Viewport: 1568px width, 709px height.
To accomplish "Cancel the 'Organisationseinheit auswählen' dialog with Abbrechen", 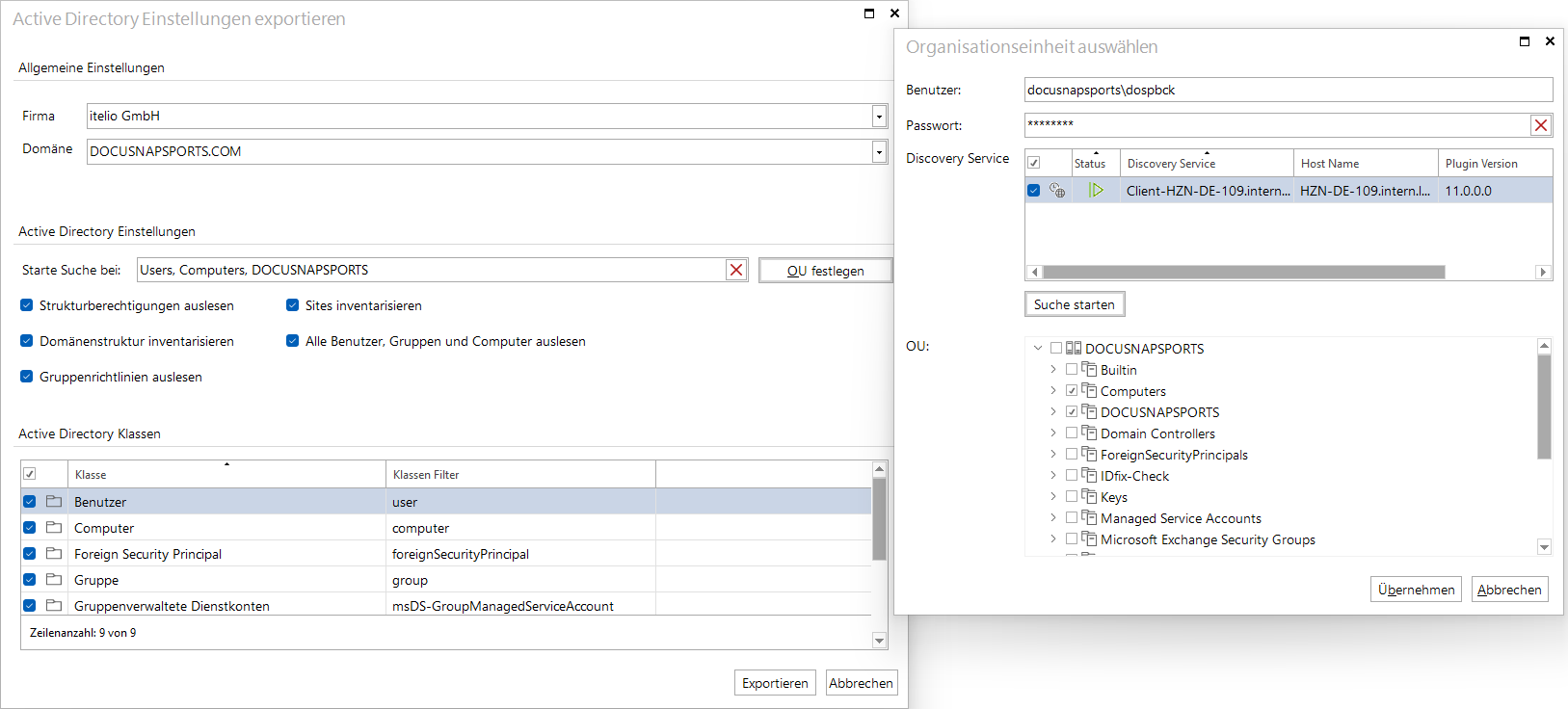I will [x=1509, y=590].
